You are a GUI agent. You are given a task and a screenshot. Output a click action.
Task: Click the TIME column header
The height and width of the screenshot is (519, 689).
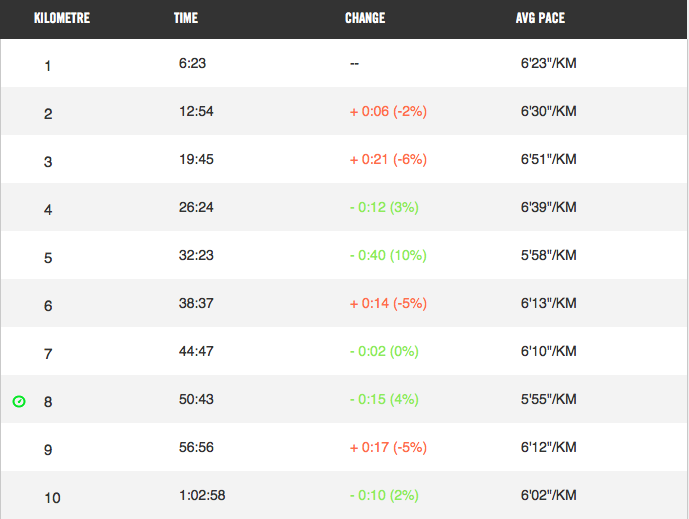coord(186,18)
